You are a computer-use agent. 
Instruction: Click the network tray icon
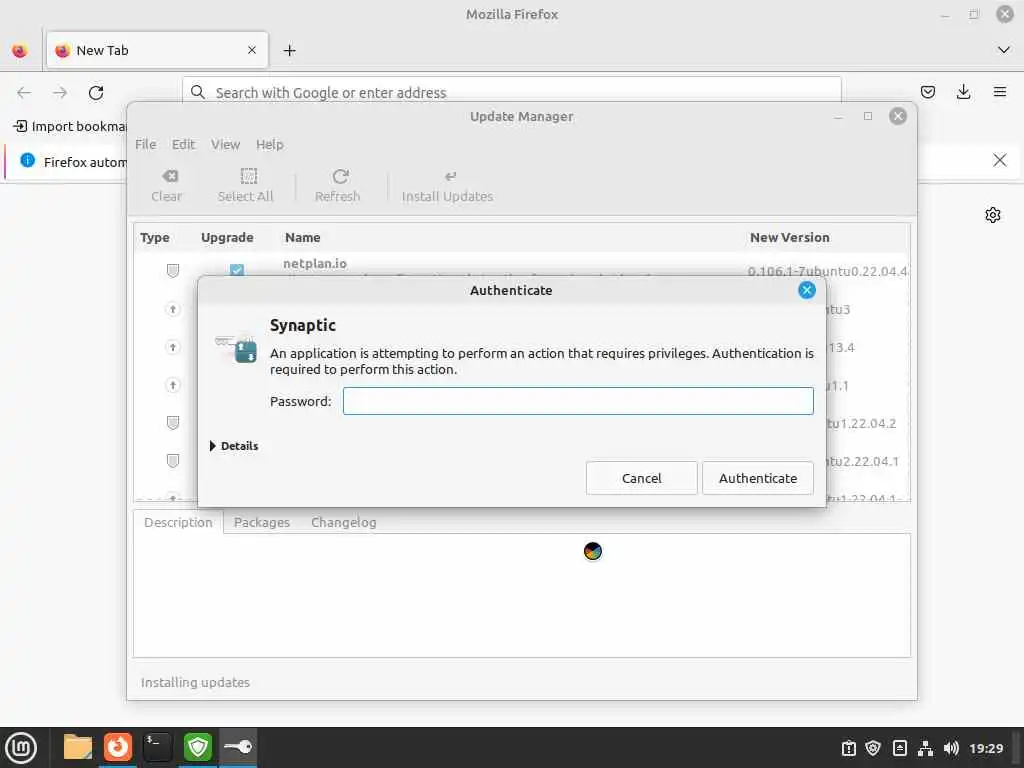925,748
